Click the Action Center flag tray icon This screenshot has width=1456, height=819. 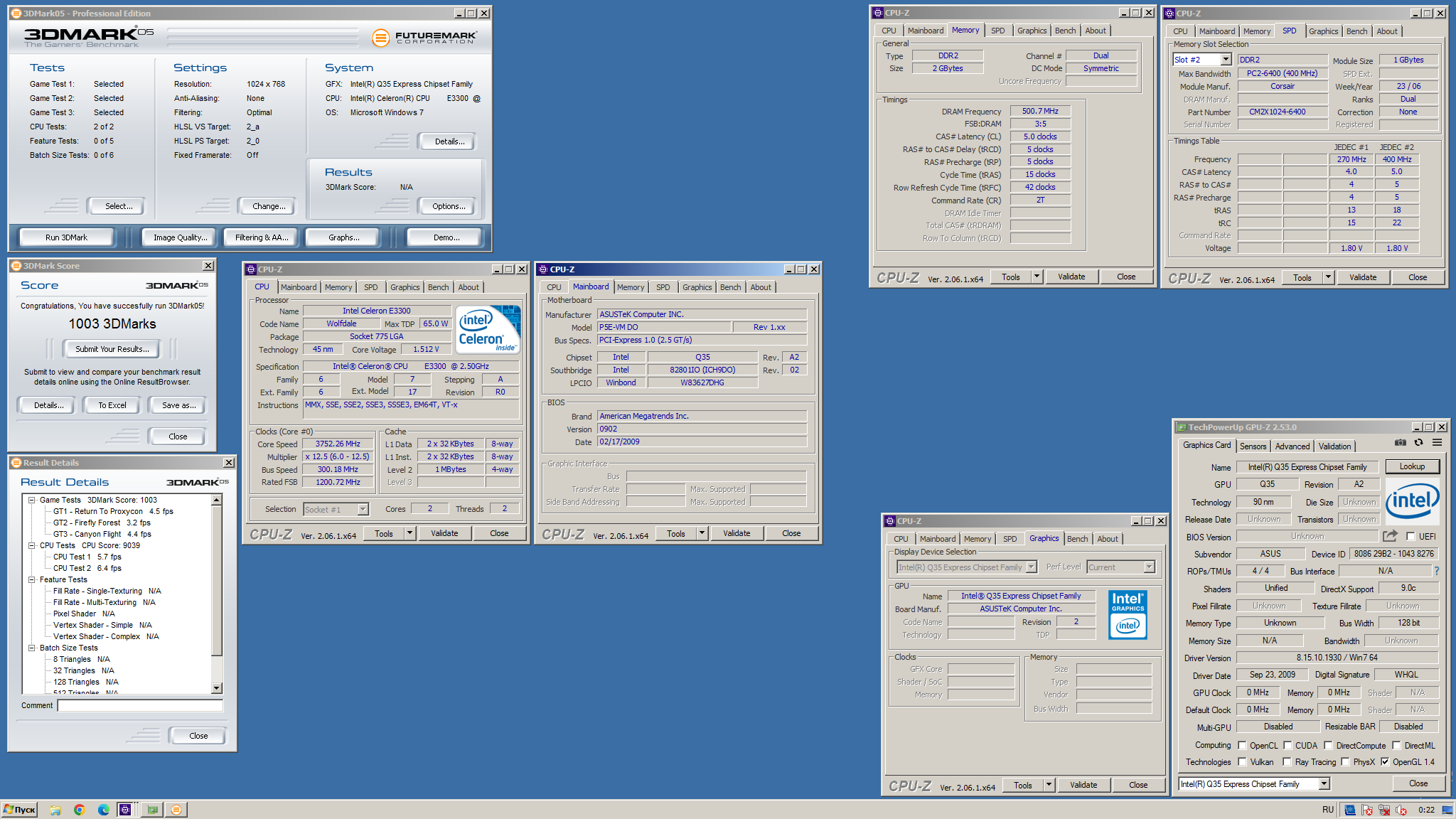(1366, 810)
